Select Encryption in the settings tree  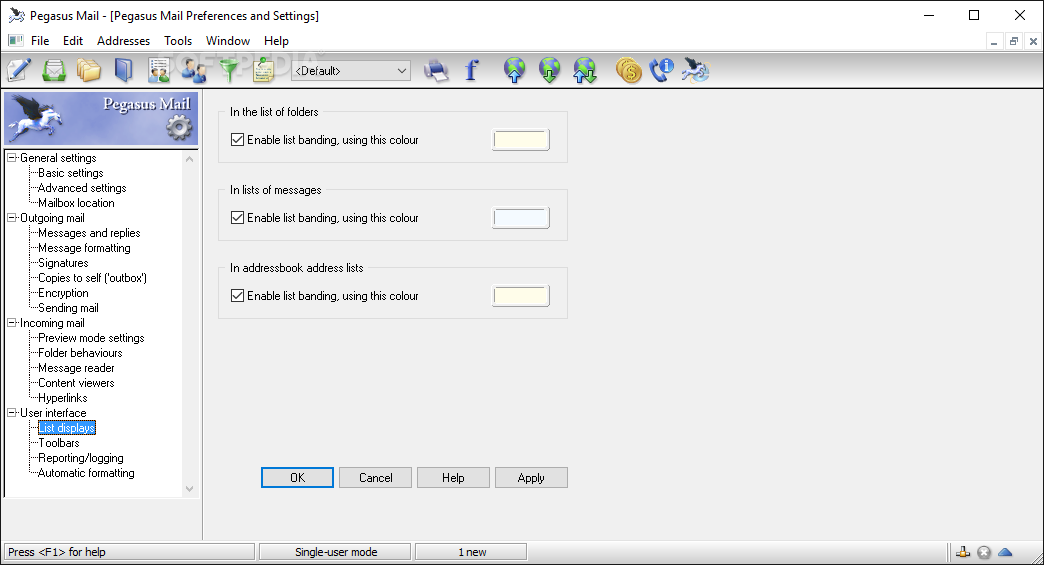(x=63, y=293)
